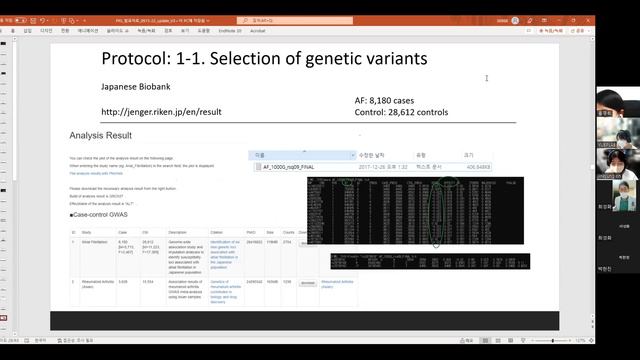Click the large terminal screenshot image on slide

415,211
